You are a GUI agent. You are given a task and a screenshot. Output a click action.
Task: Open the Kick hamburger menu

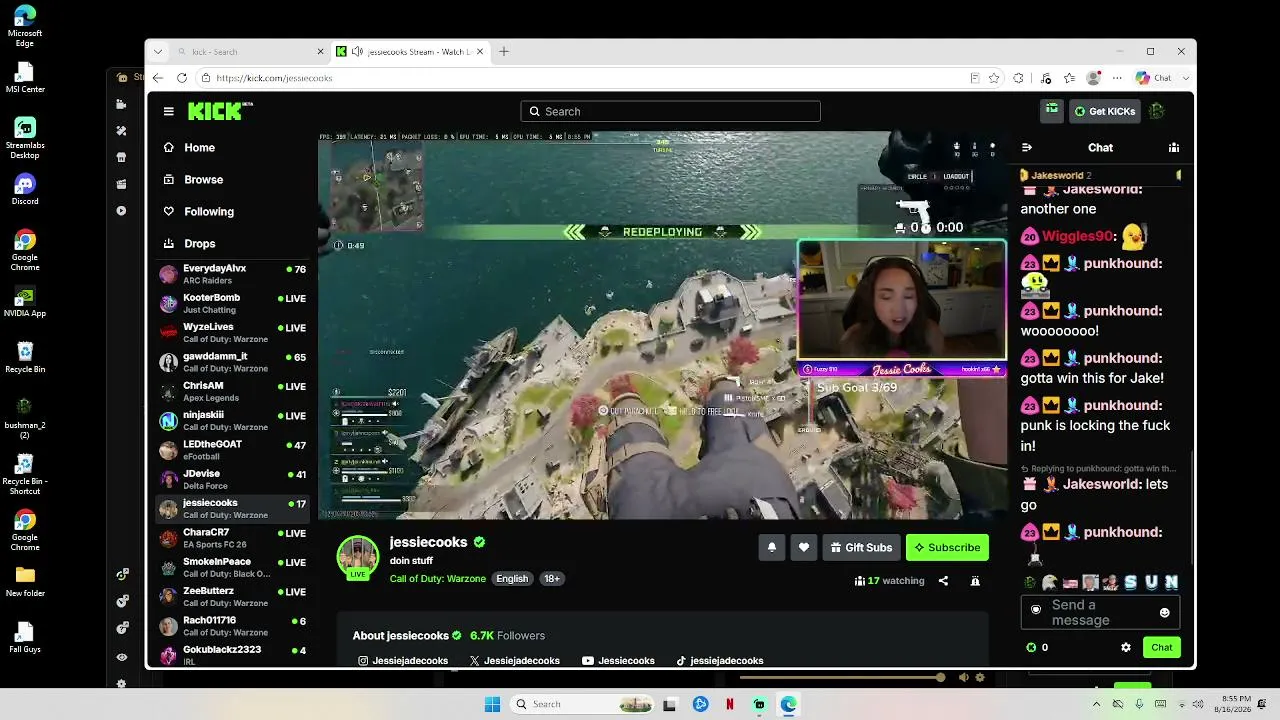pos(169,111)
